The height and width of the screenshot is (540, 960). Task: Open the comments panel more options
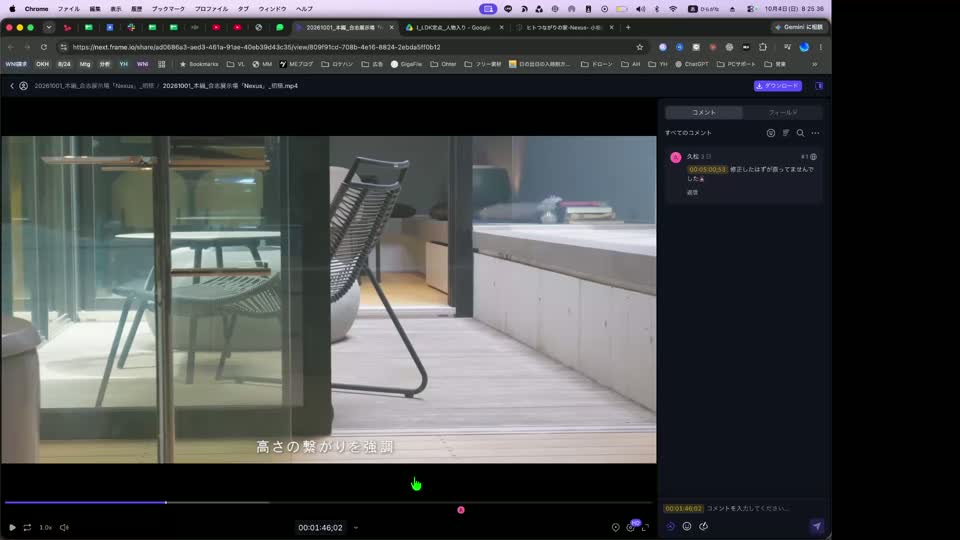(x=816, y=133)
